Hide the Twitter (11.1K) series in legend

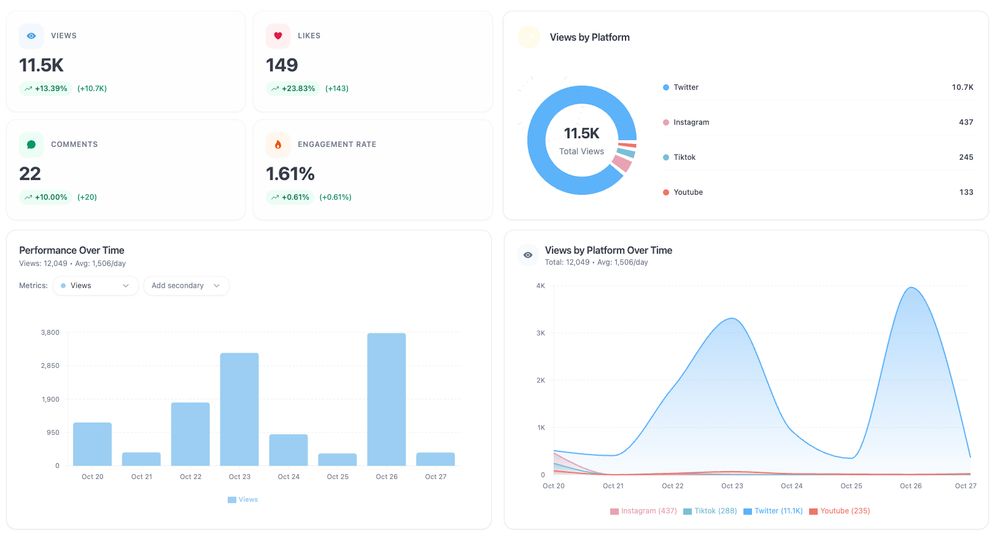tap(773, 511)
